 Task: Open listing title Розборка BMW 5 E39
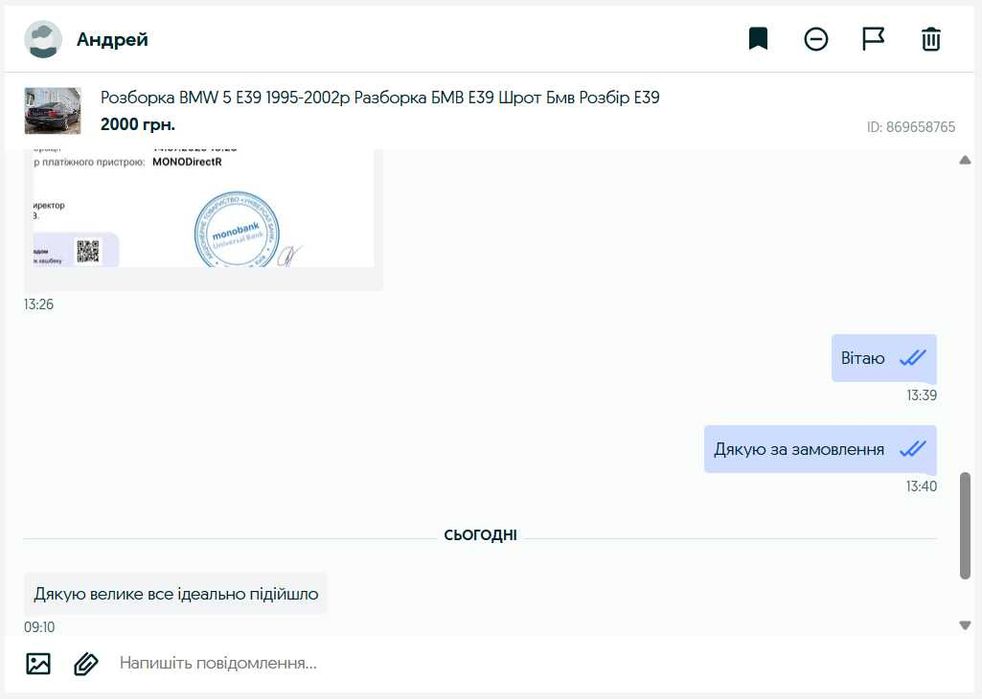tap(380, 98)
